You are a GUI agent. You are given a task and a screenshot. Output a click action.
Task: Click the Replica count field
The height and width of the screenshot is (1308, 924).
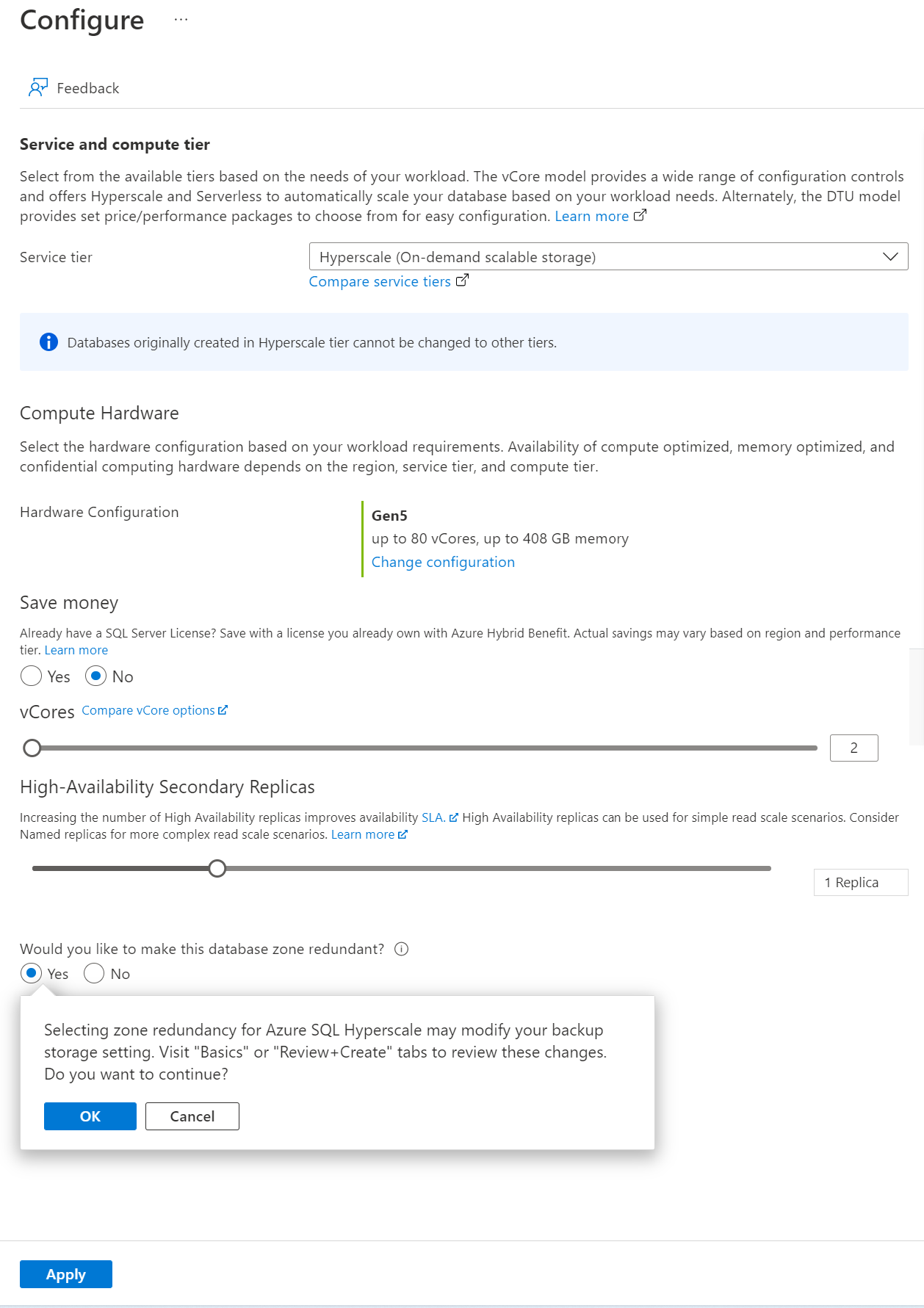coord(860,882)
